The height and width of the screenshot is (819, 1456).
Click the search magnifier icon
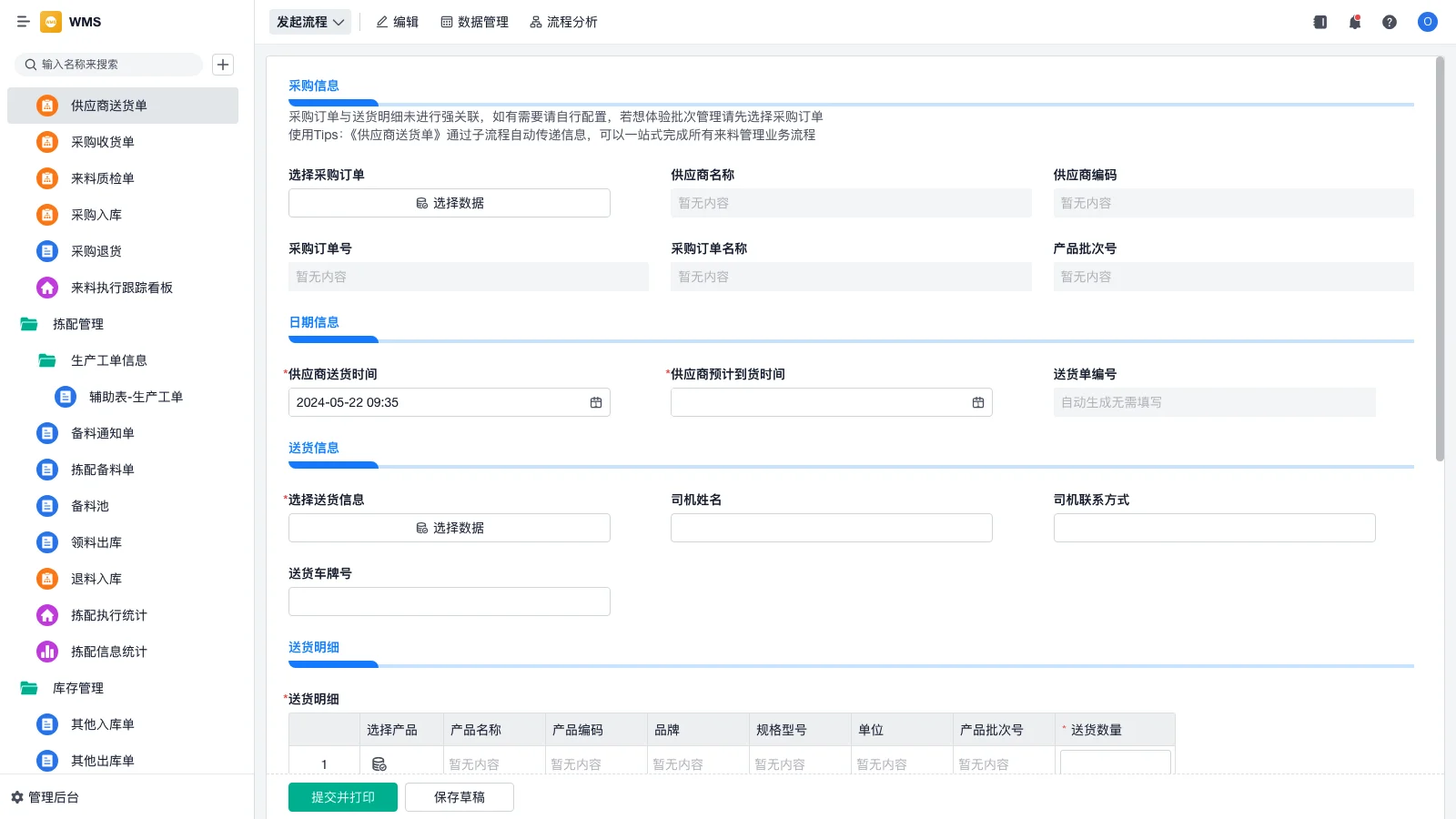31,65
